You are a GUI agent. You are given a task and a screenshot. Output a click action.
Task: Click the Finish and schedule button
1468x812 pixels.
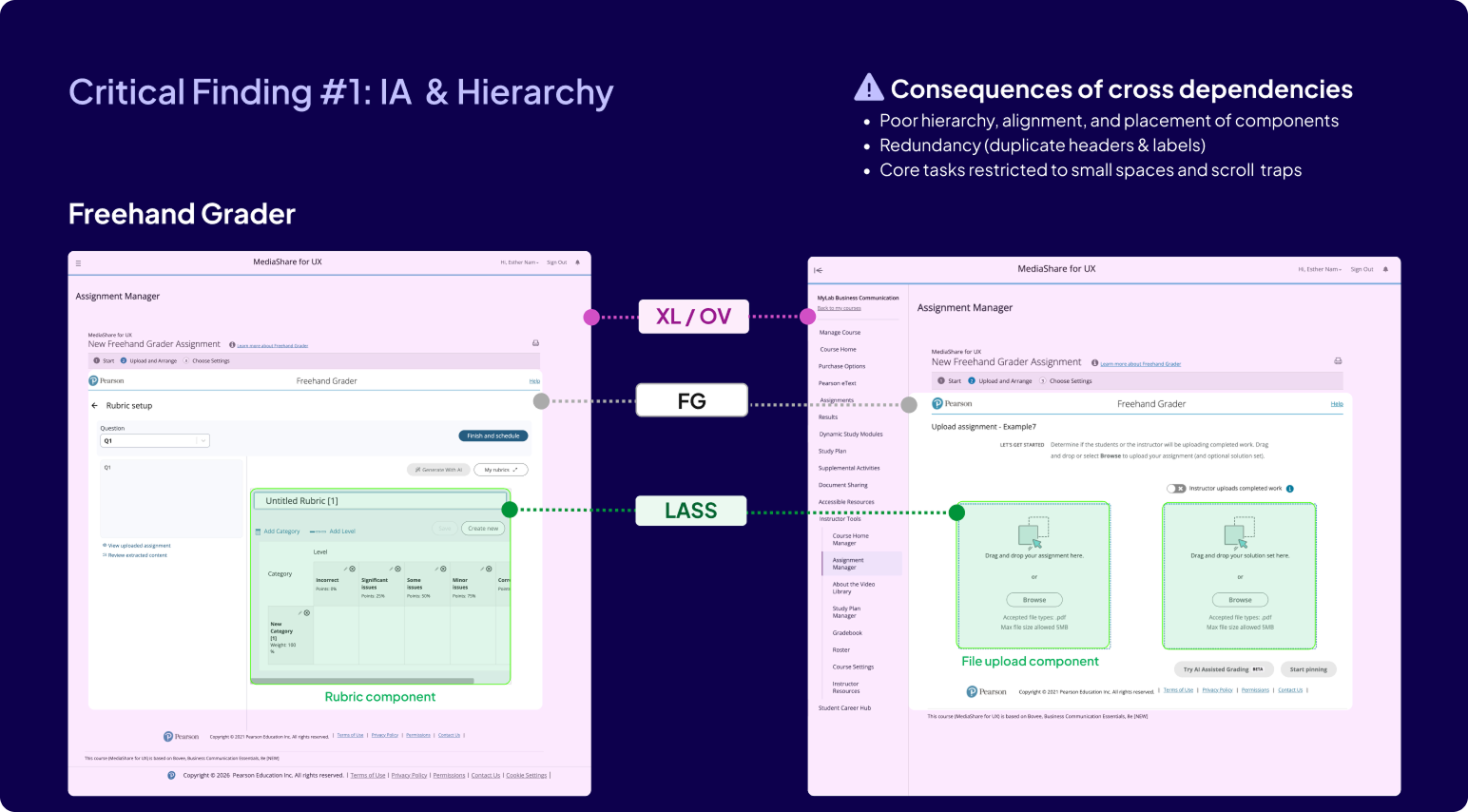[x=493, y=435]
